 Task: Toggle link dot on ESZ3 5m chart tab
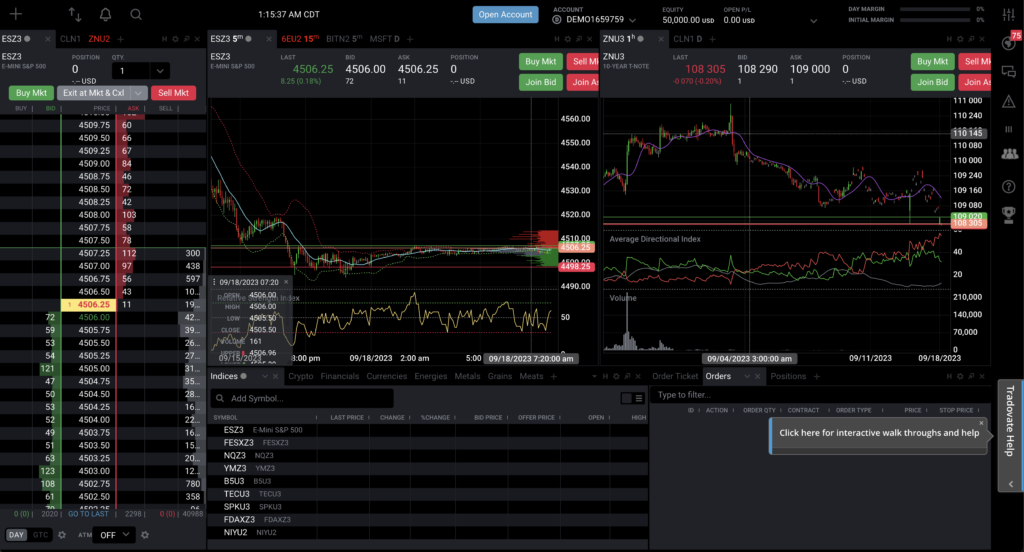[x=249, y=39]
